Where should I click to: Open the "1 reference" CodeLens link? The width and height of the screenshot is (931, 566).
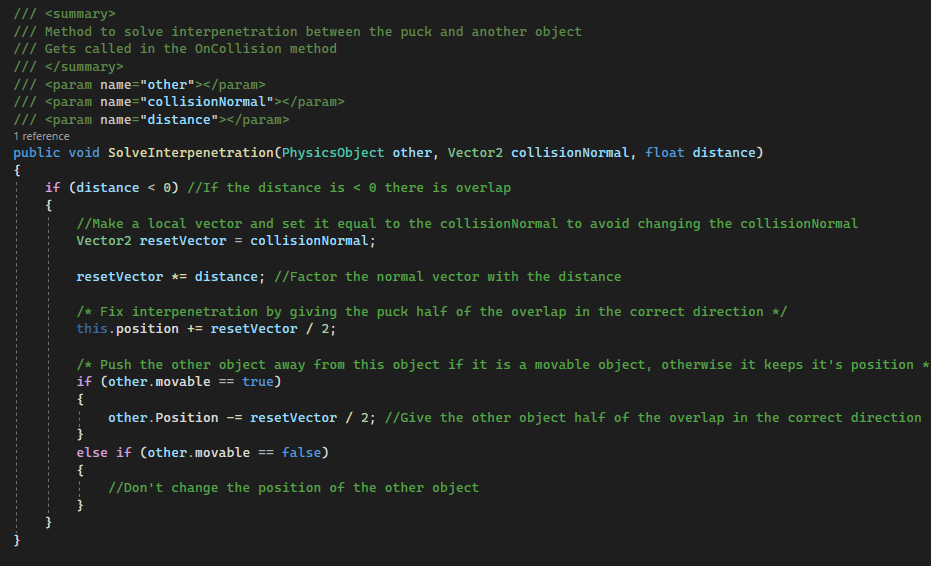[x=41, y=136]
